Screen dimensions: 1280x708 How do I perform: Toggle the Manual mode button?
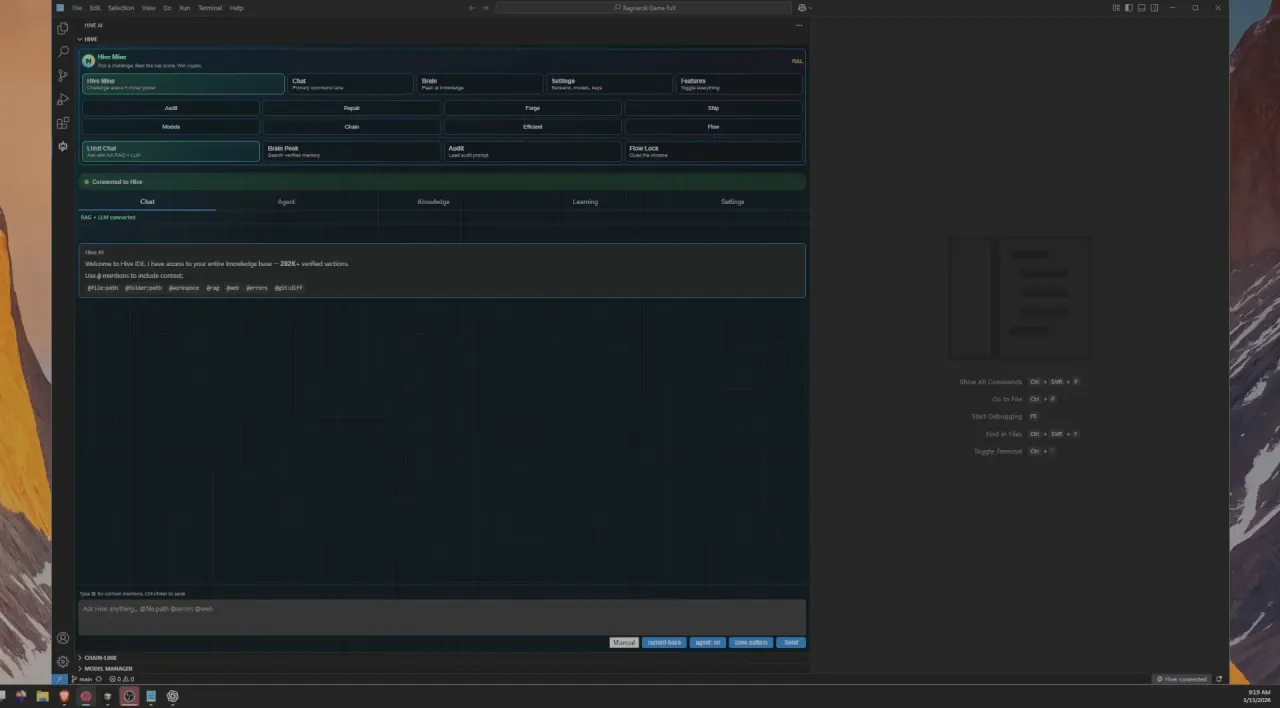(x=624, y=642)
